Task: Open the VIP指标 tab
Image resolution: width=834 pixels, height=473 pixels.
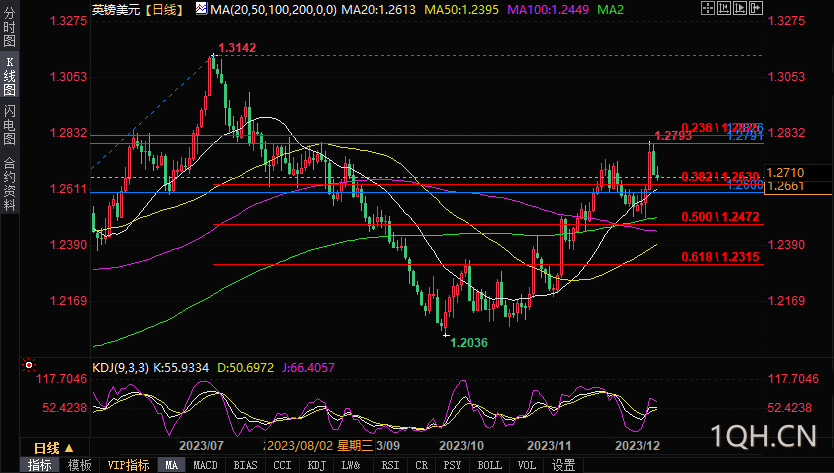Action: pyautogui.click(x=128, y=465)
